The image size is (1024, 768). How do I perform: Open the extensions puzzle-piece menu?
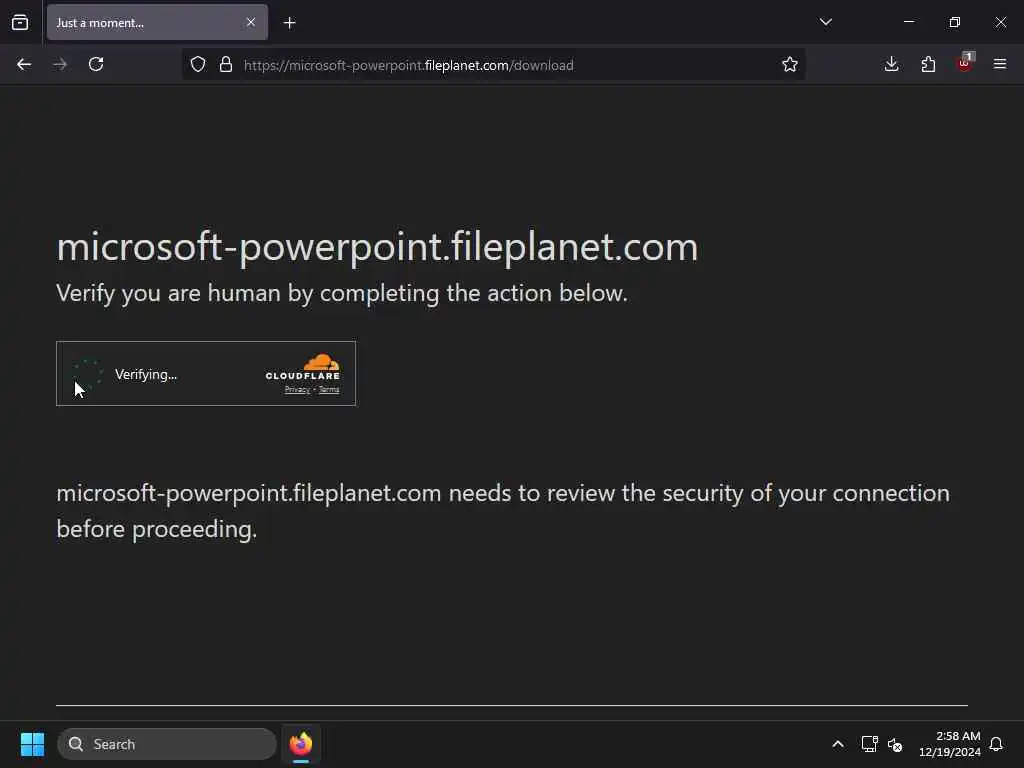tap(928, 64)
